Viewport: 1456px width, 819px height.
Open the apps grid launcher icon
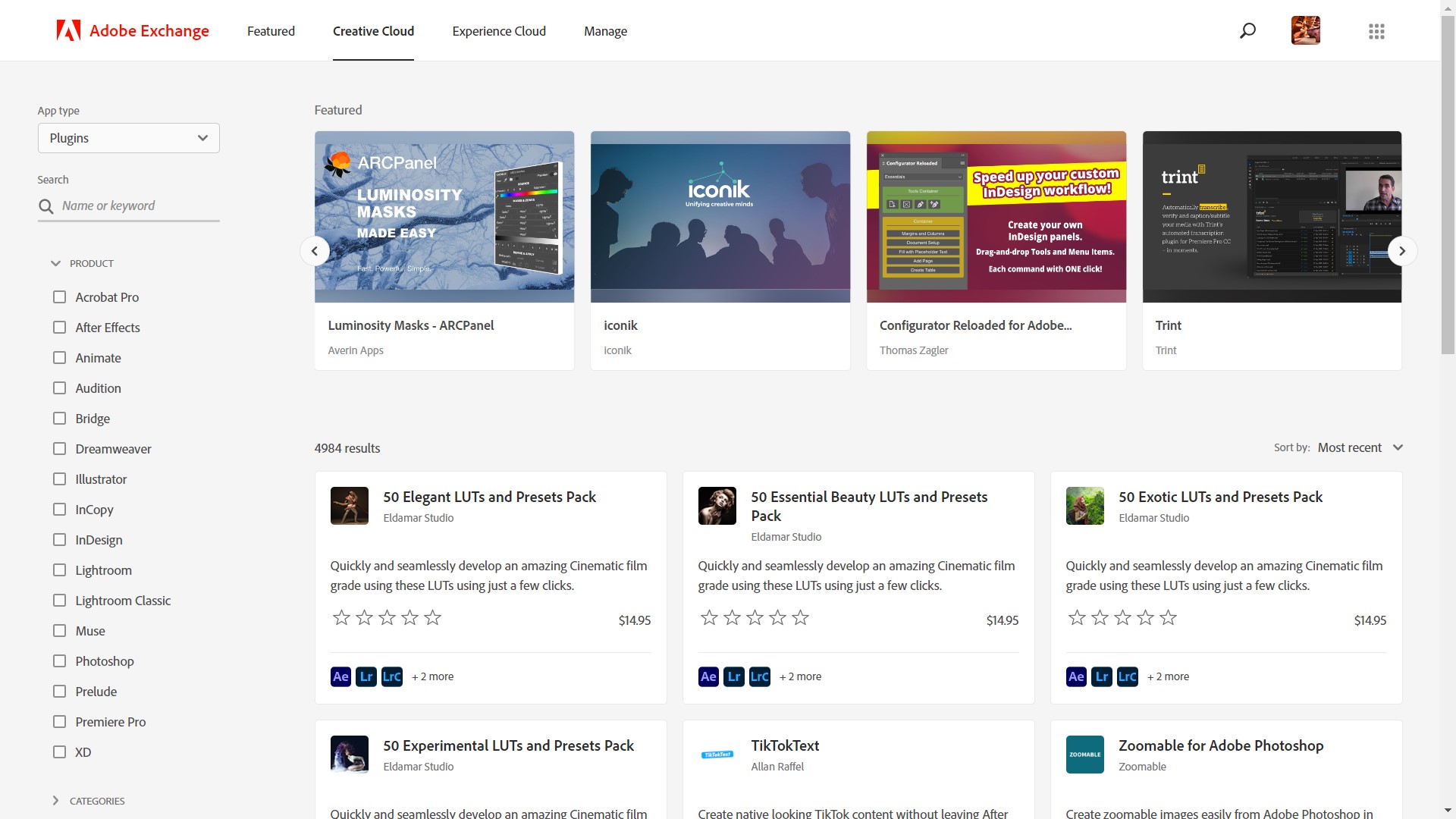click(1376, 31)
